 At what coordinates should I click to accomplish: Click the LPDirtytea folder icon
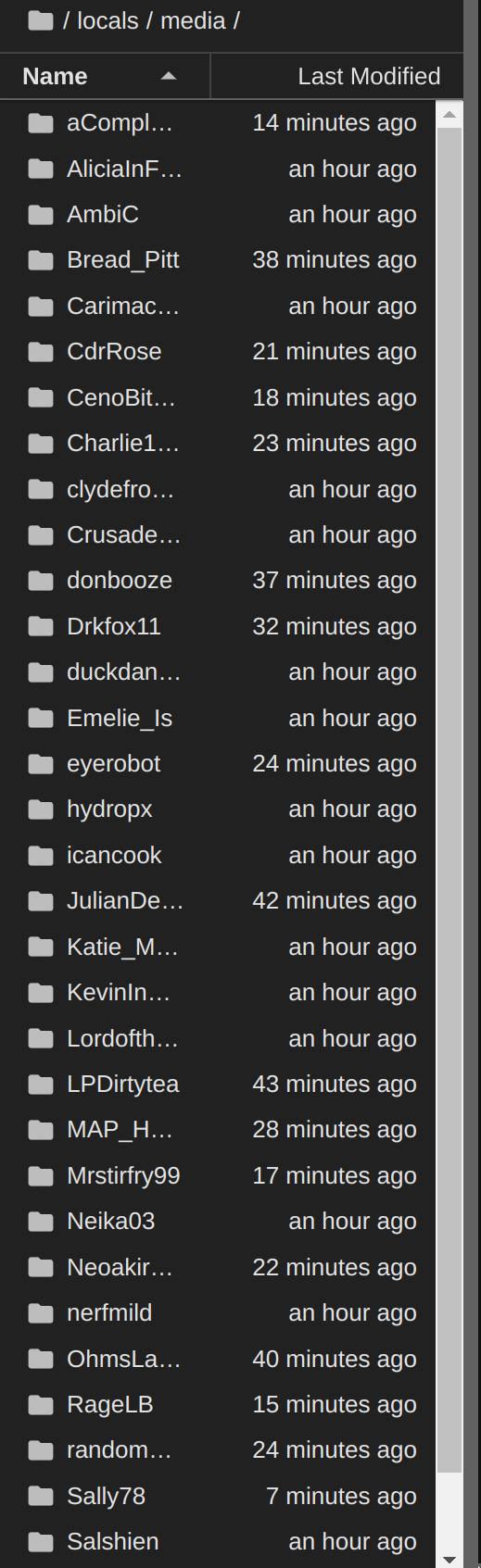coord(41,1085)
